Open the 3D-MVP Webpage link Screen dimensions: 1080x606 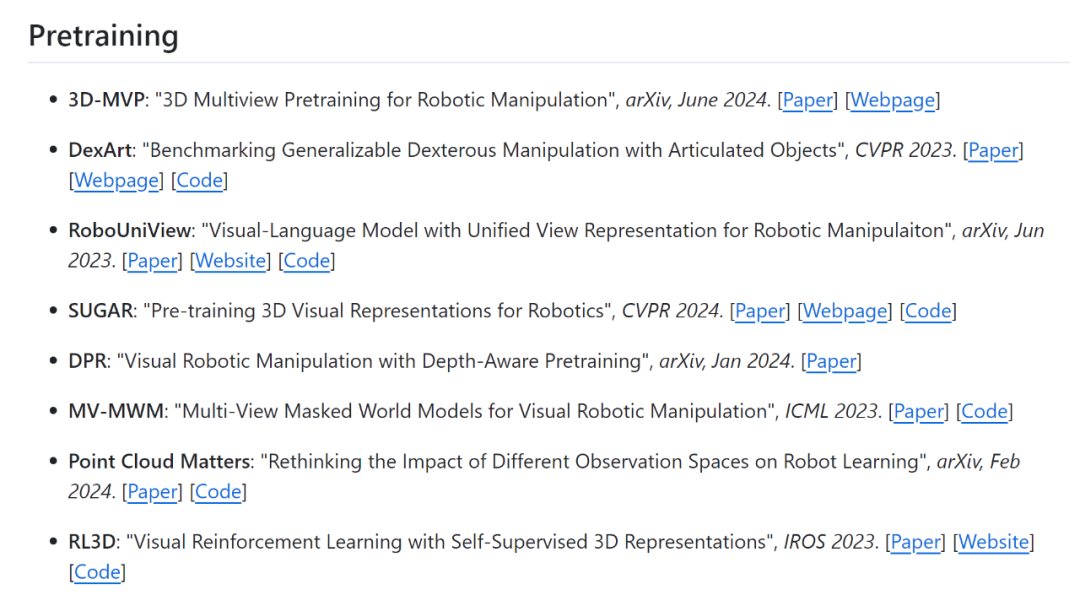point(892,100)
